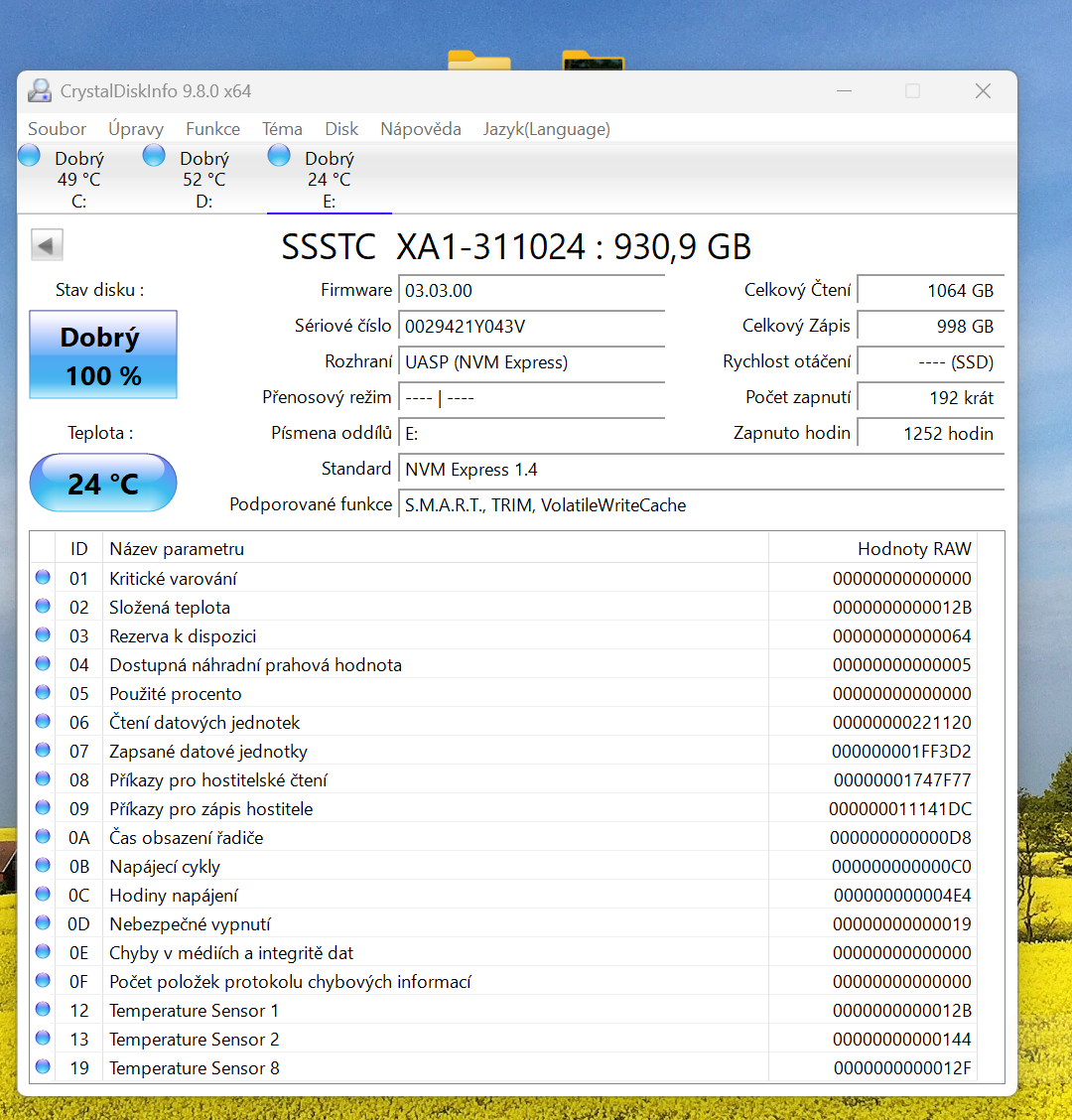The width and height of the screenshot is (1072, 1120).
Task: Click status orb of Použité procento row
Action: pyautogui.click(x=43, y=692)
